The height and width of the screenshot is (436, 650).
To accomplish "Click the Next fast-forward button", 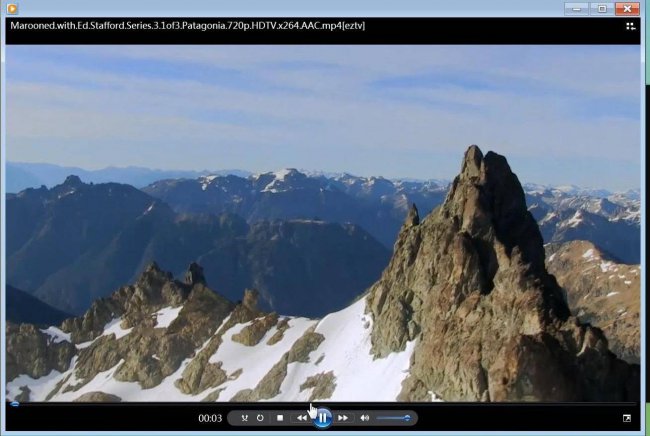I will [343, 418].
